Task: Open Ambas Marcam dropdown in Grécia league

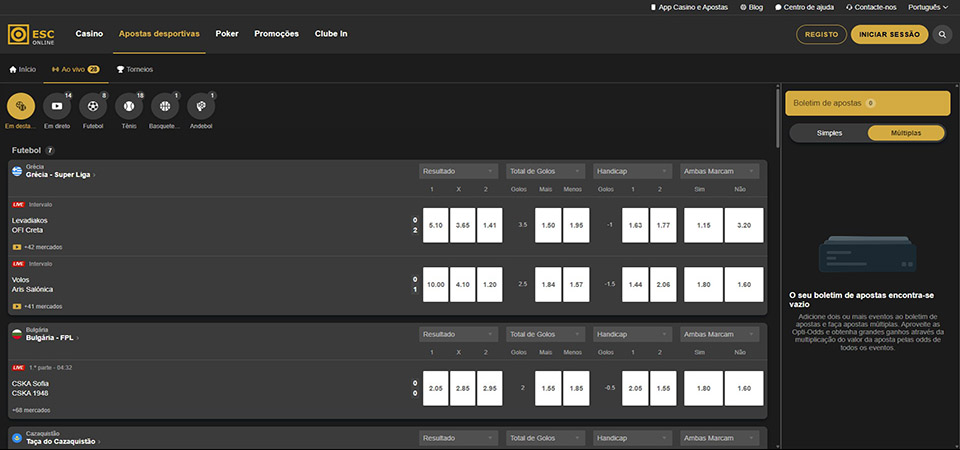Action: [x=719, y=171]
